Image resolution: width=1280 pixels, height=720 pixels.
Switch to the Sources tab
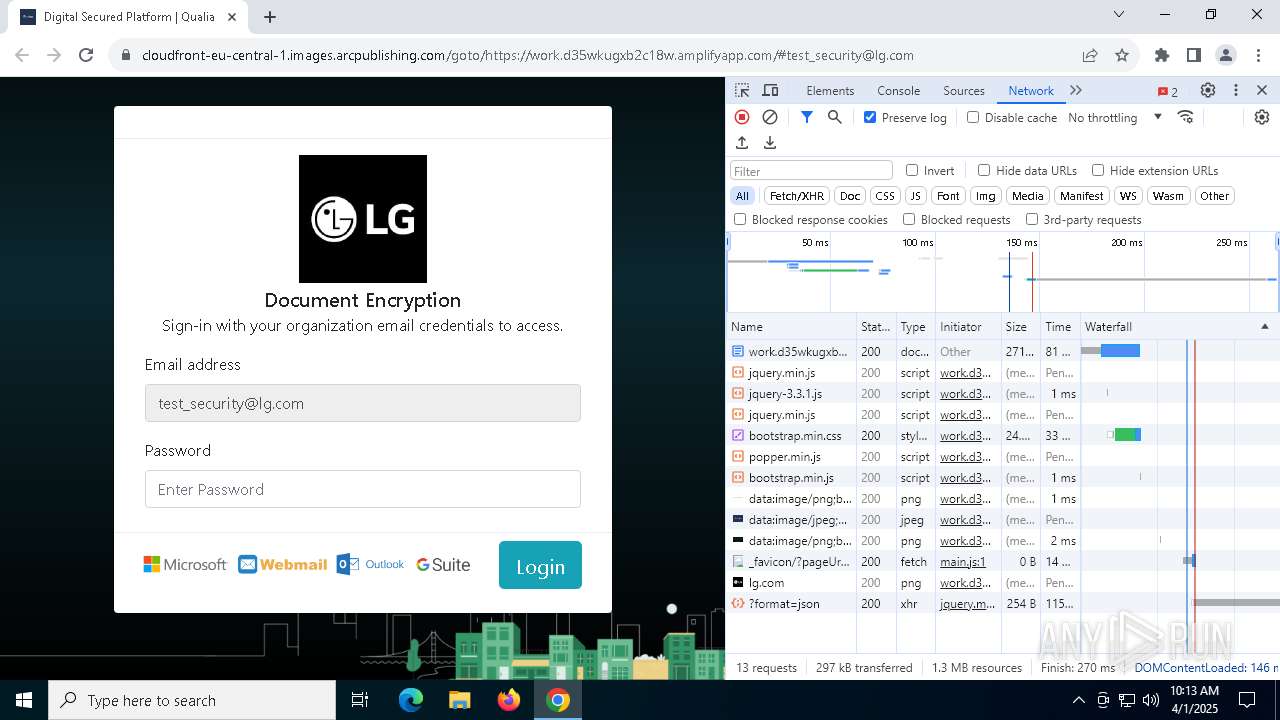tap(964, 90)
